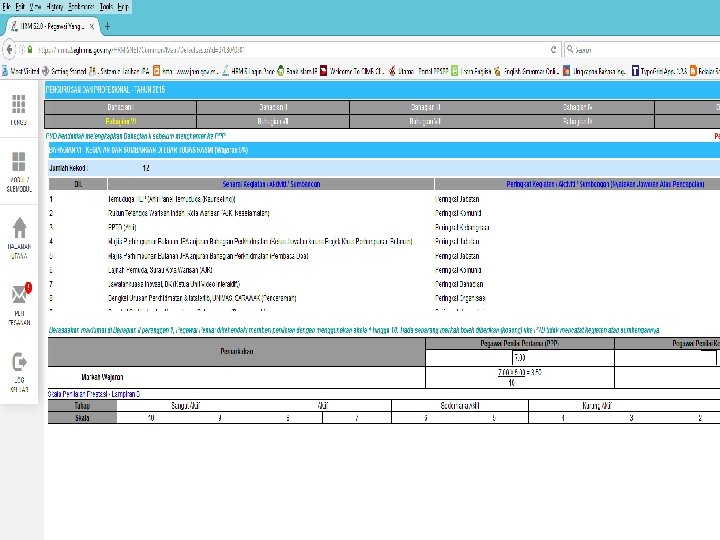Click Senarai Kegiatan / Aktiviti column header
The height and width of the screenshot is (540, 720).
click(x=271, y=184)
